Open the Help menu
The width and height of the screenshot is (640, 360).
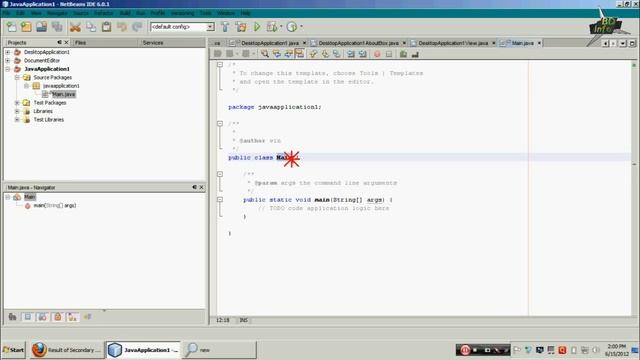tap(245, 13)
